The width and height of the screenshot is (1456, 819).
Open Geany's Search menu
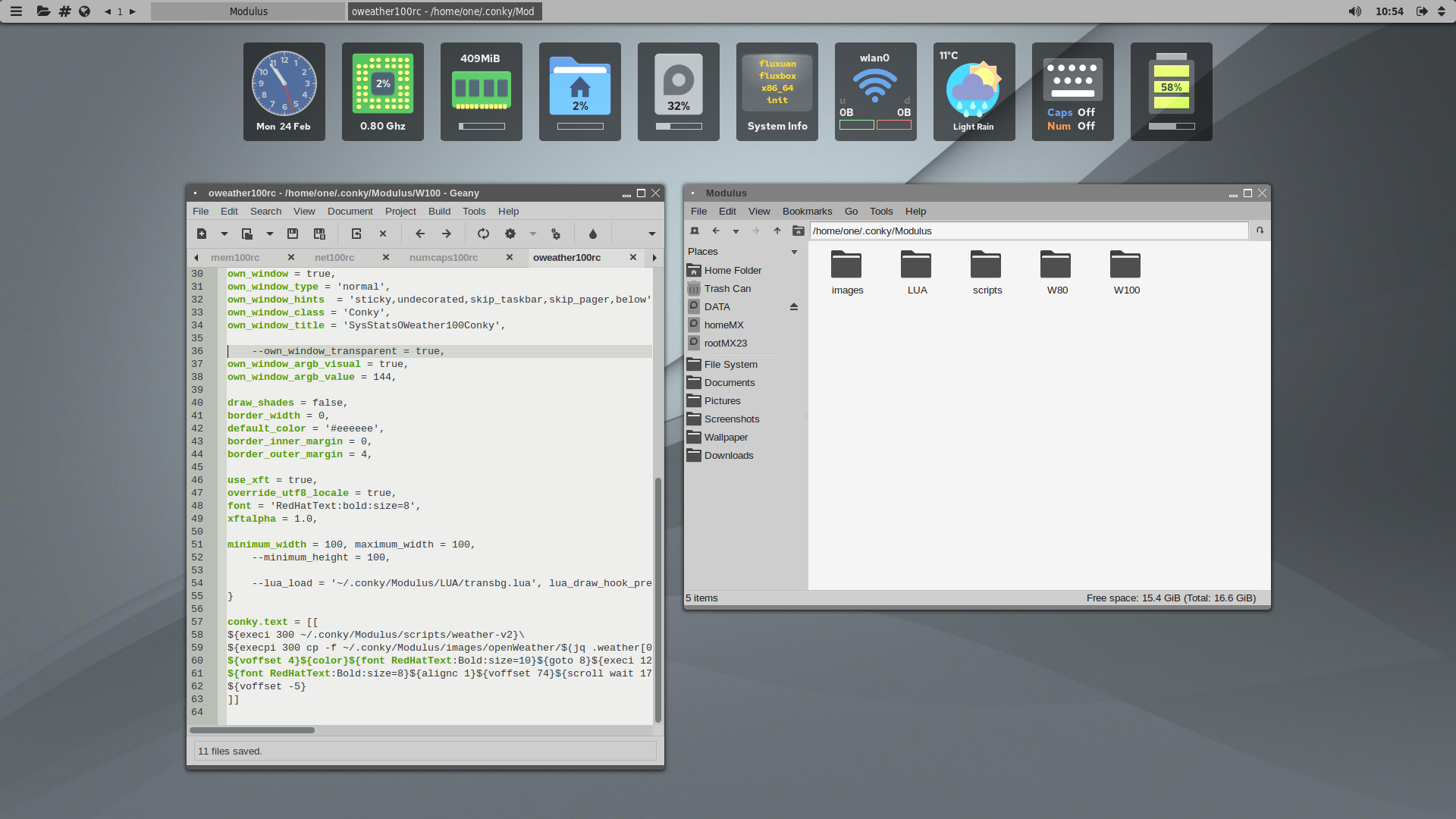(266, 212)
